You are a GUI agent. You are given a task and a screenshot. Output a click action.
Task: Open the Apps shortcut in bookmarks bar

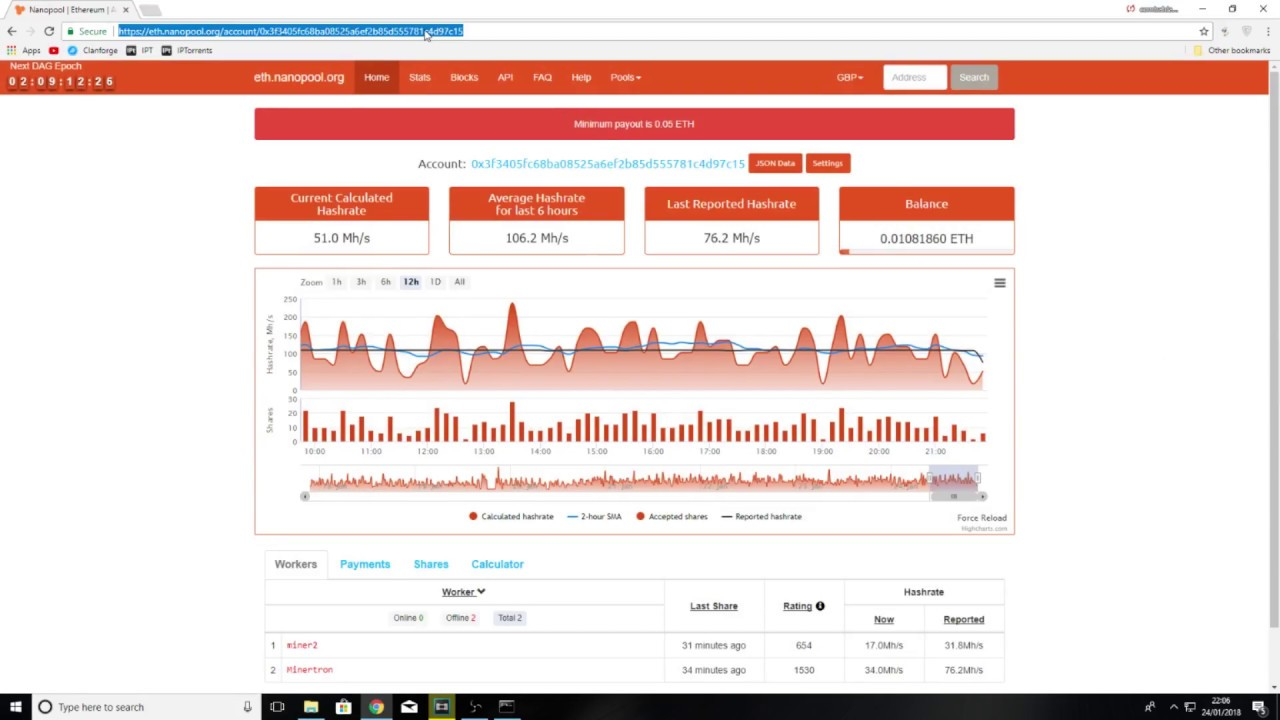(24, 50)
